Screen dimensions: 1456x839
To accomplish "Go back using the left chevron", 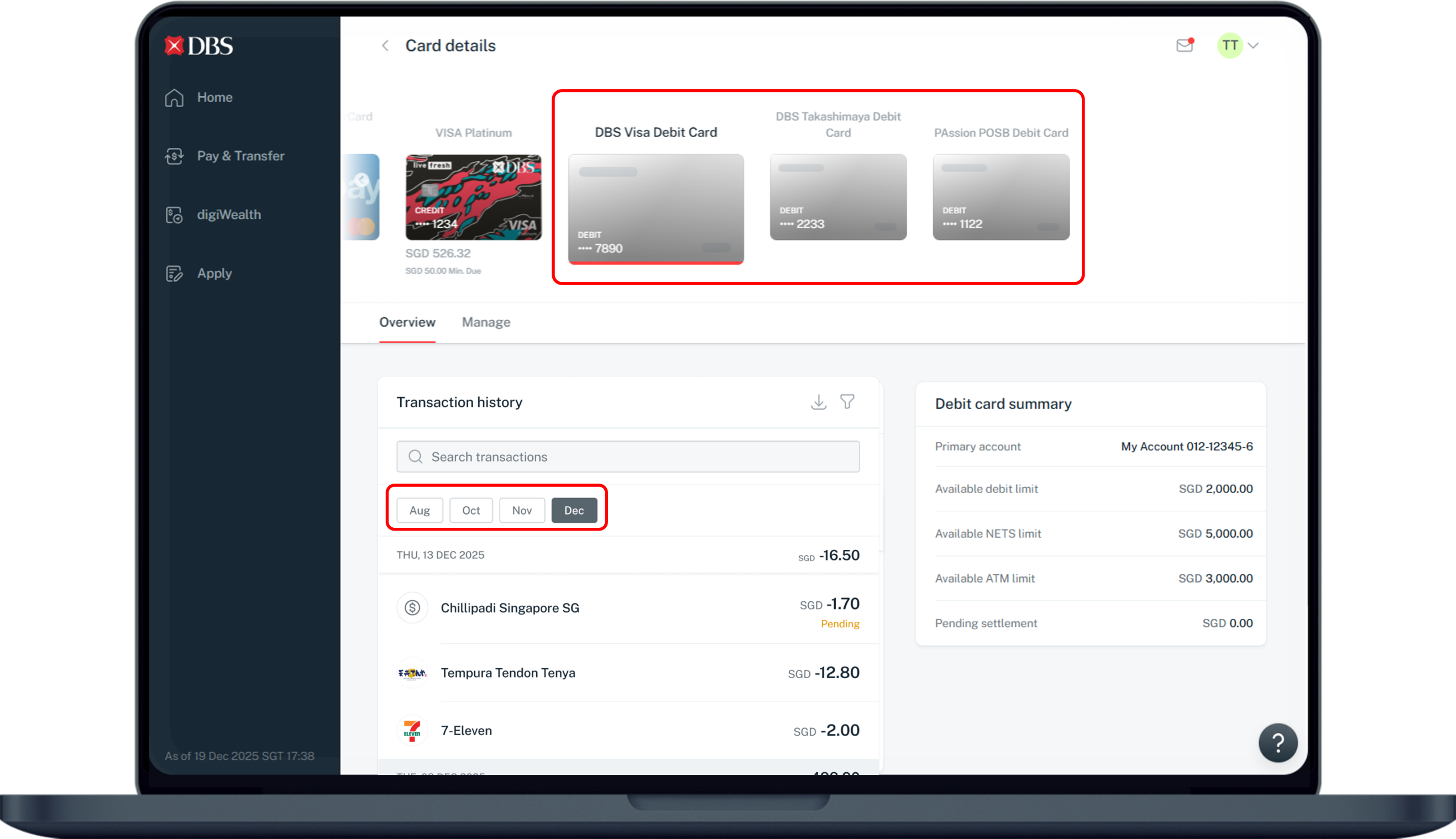I will tap(385, 45).
